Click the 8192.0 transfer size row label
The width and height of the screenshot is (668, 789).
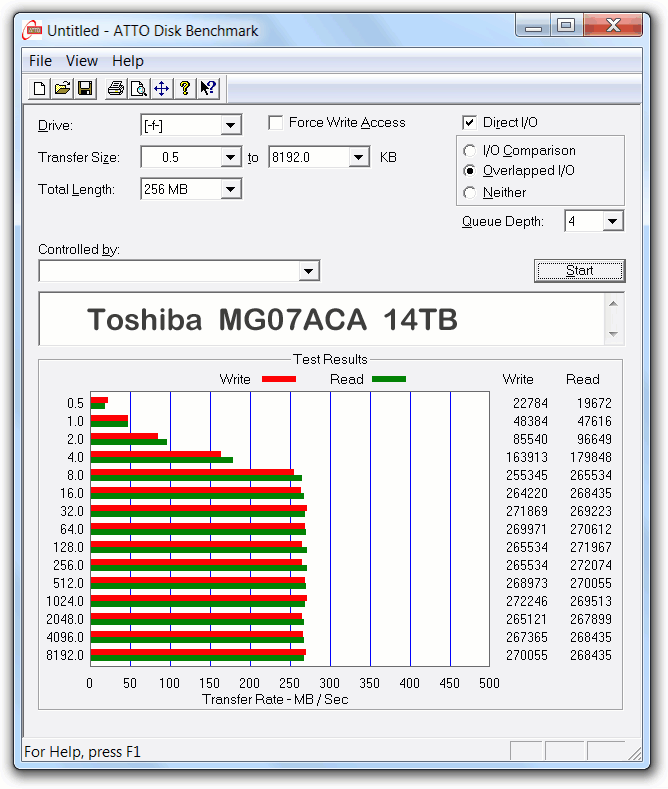coord(65,655)
